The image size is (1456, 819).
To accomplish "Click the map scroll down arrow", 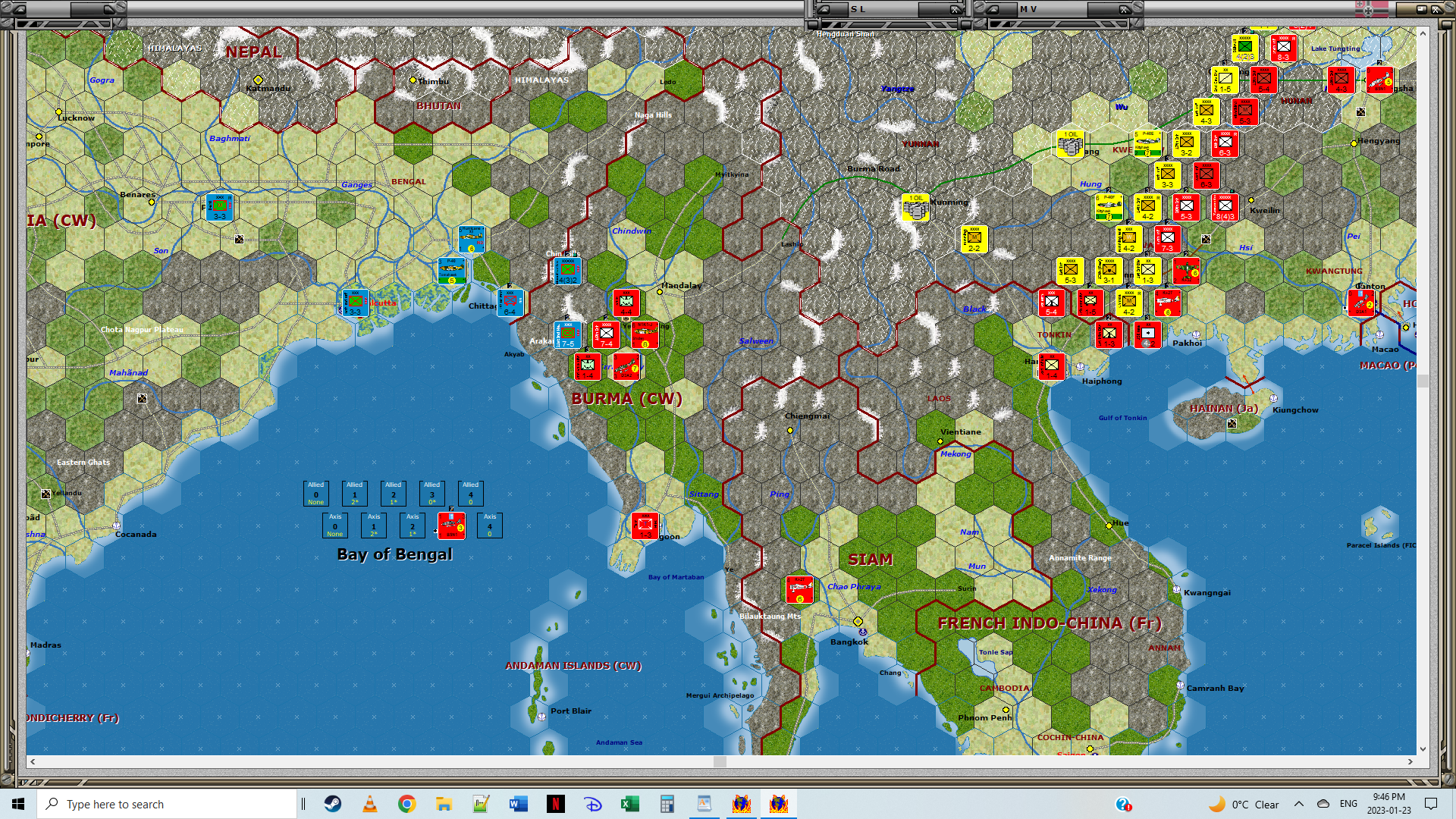I will point(1423,748).
